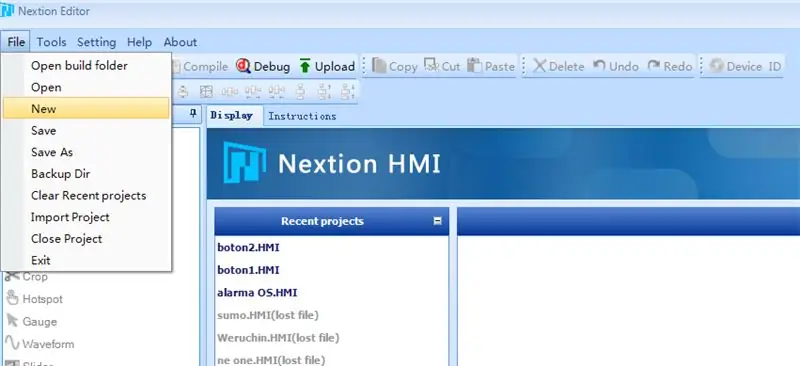Click the Cut toolbar icon
This screenshot has height=366, width=800.
click(x=432, y=65)
